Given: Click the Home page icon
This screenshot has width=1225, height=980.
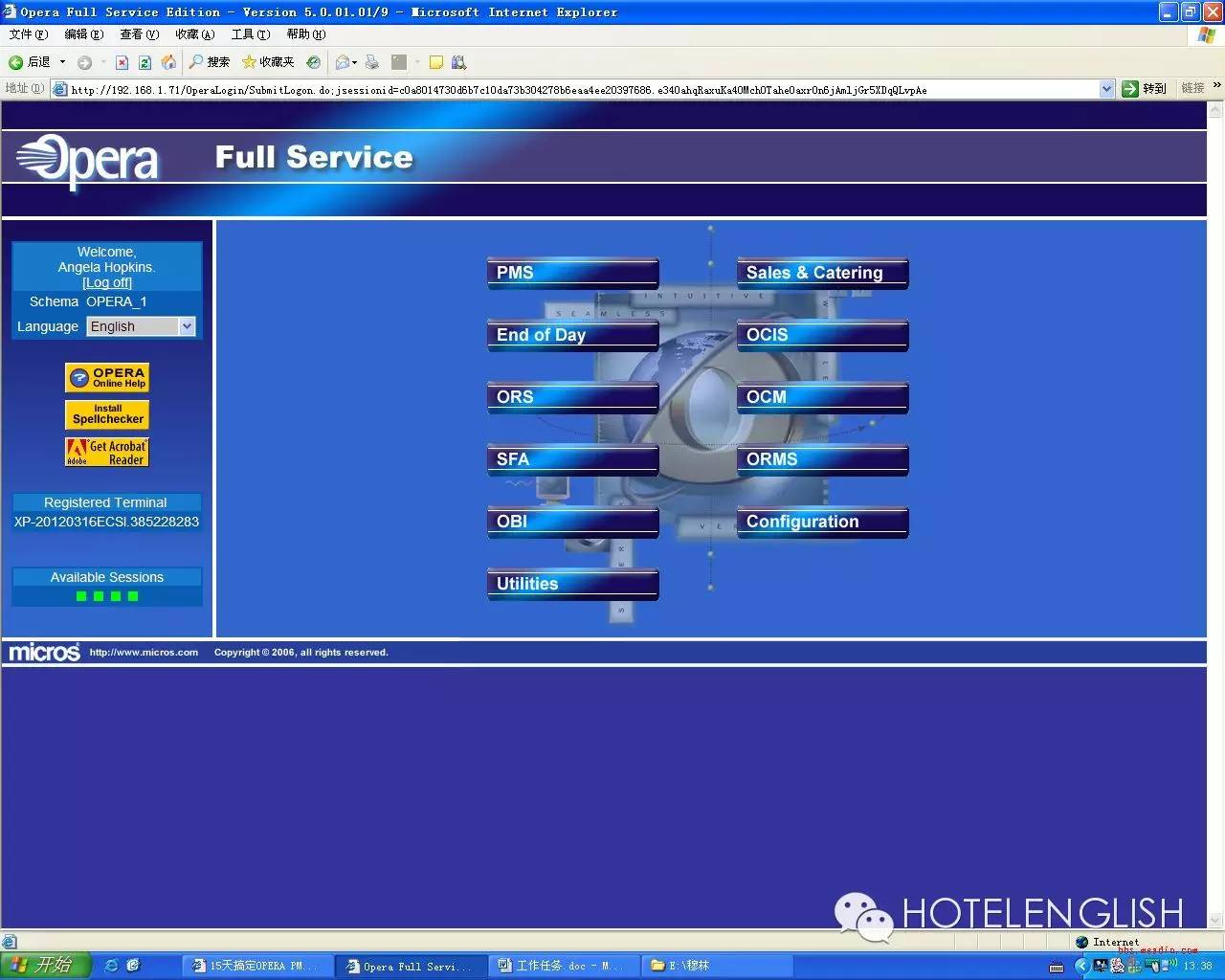Looking at the screenshot, I should tap(168, 62).
